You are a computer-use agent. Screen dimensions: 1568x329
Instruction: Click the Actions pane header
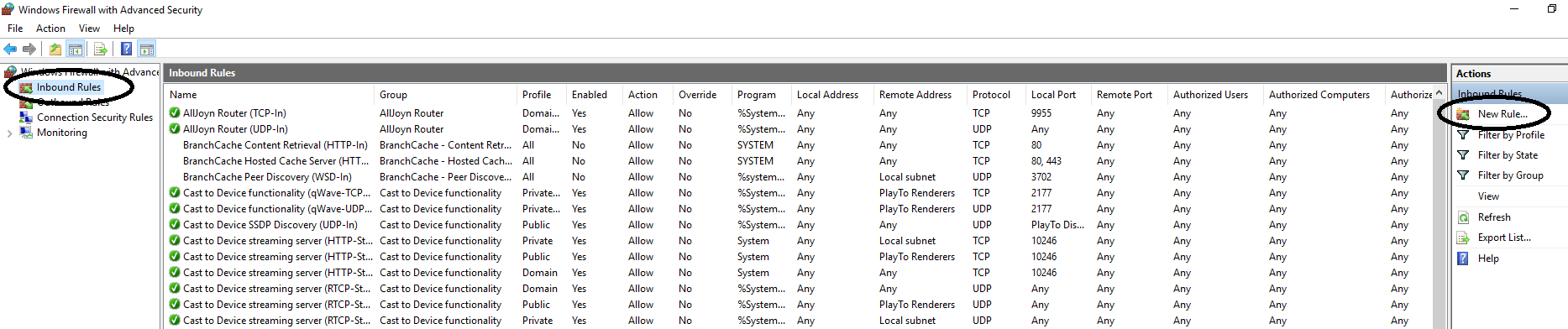[1509, 74]
